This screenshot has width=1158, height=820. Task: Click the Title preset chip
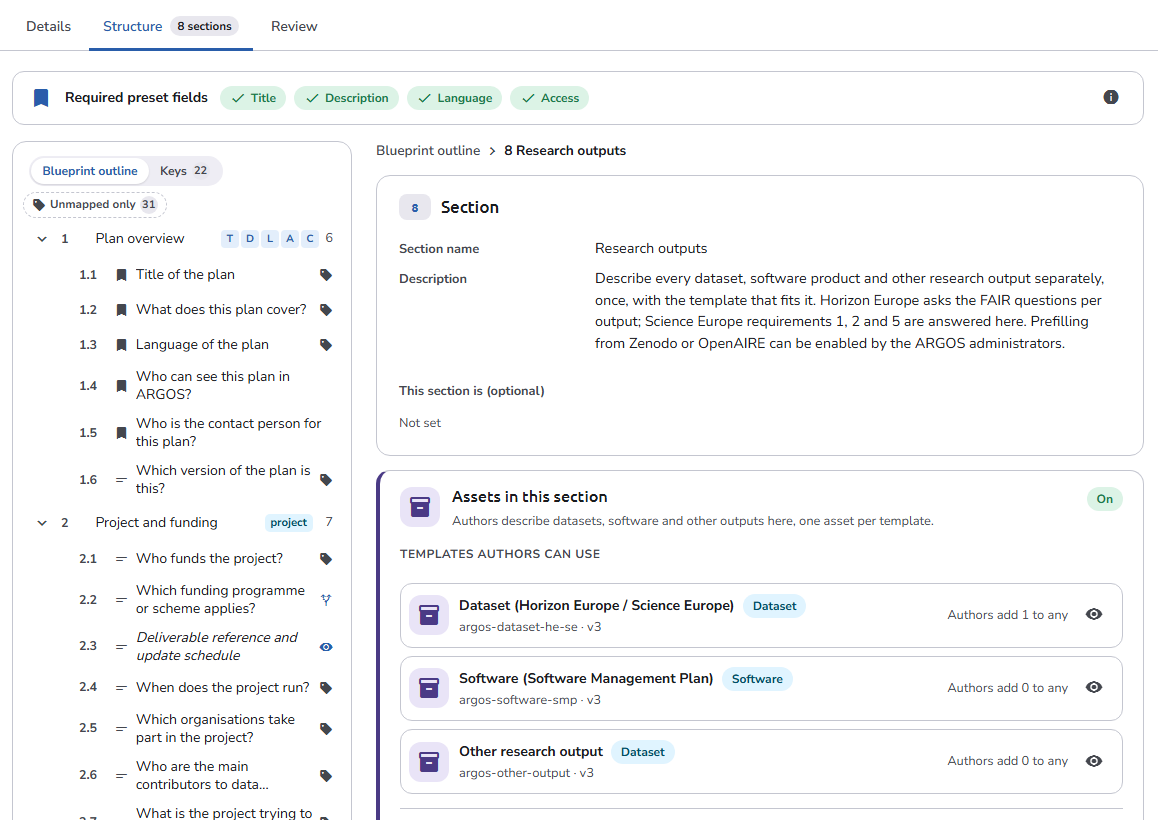(x=253, y=98)
